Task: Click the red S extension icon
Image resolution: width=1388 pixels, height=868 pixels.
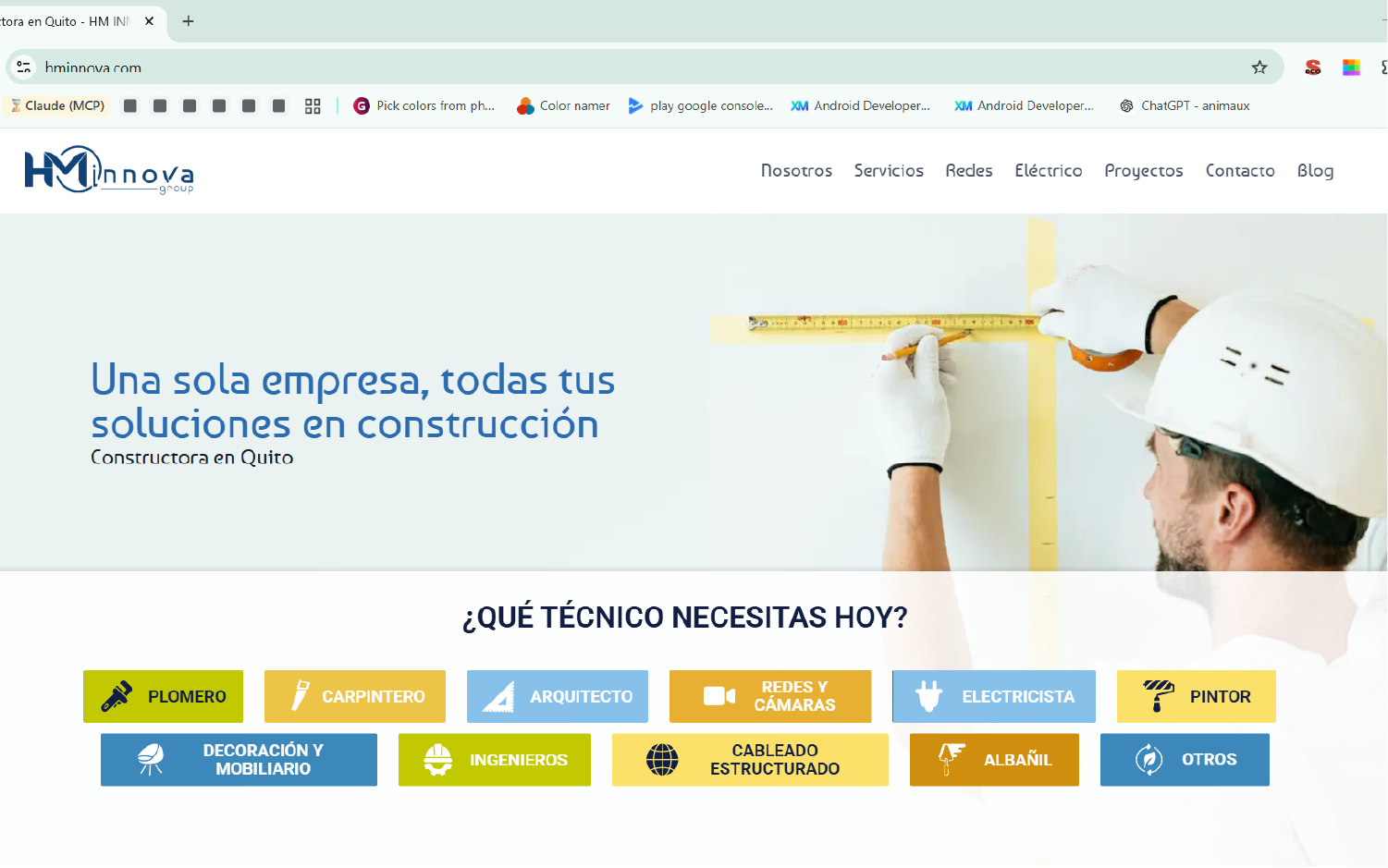Action: click(x=1313, y=67)
